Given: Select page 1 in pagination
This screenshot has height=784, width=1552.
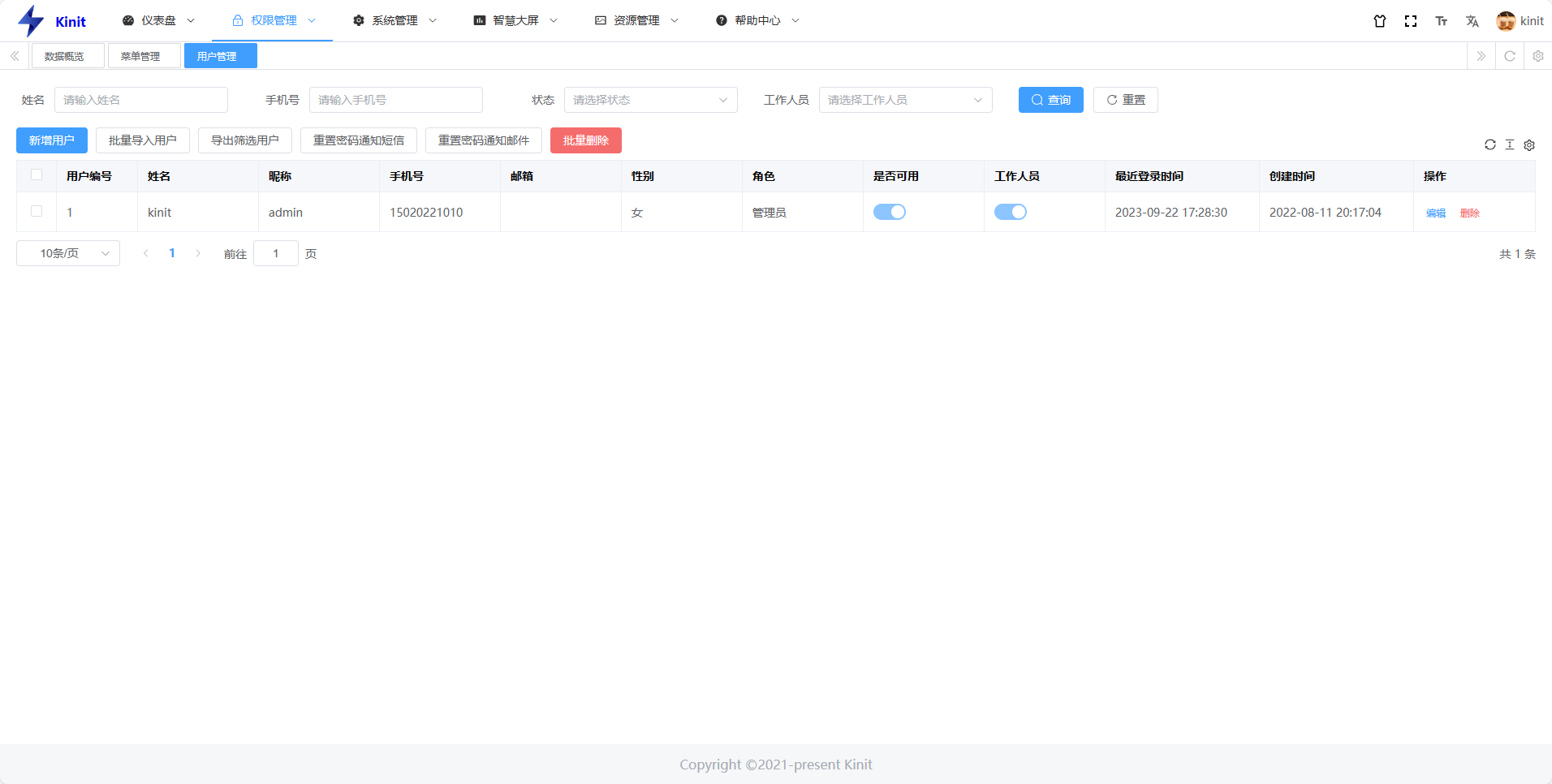Looking at the screenshot, I should (172, 253).
